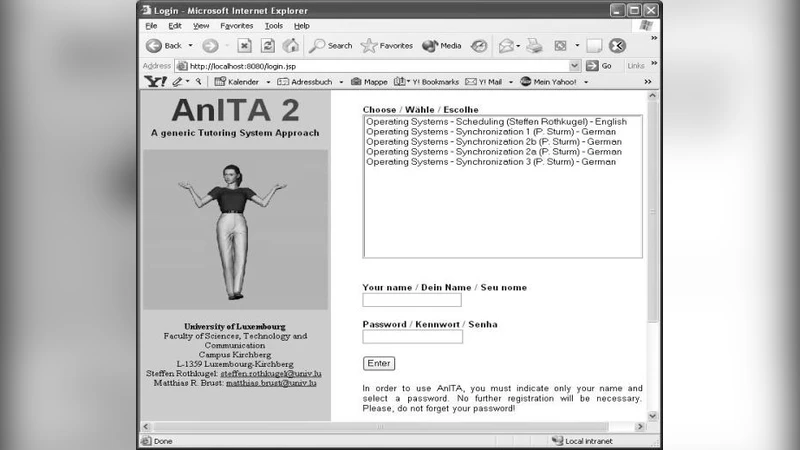Click the vertical scrollbar down arrow

tap(653, 416)
